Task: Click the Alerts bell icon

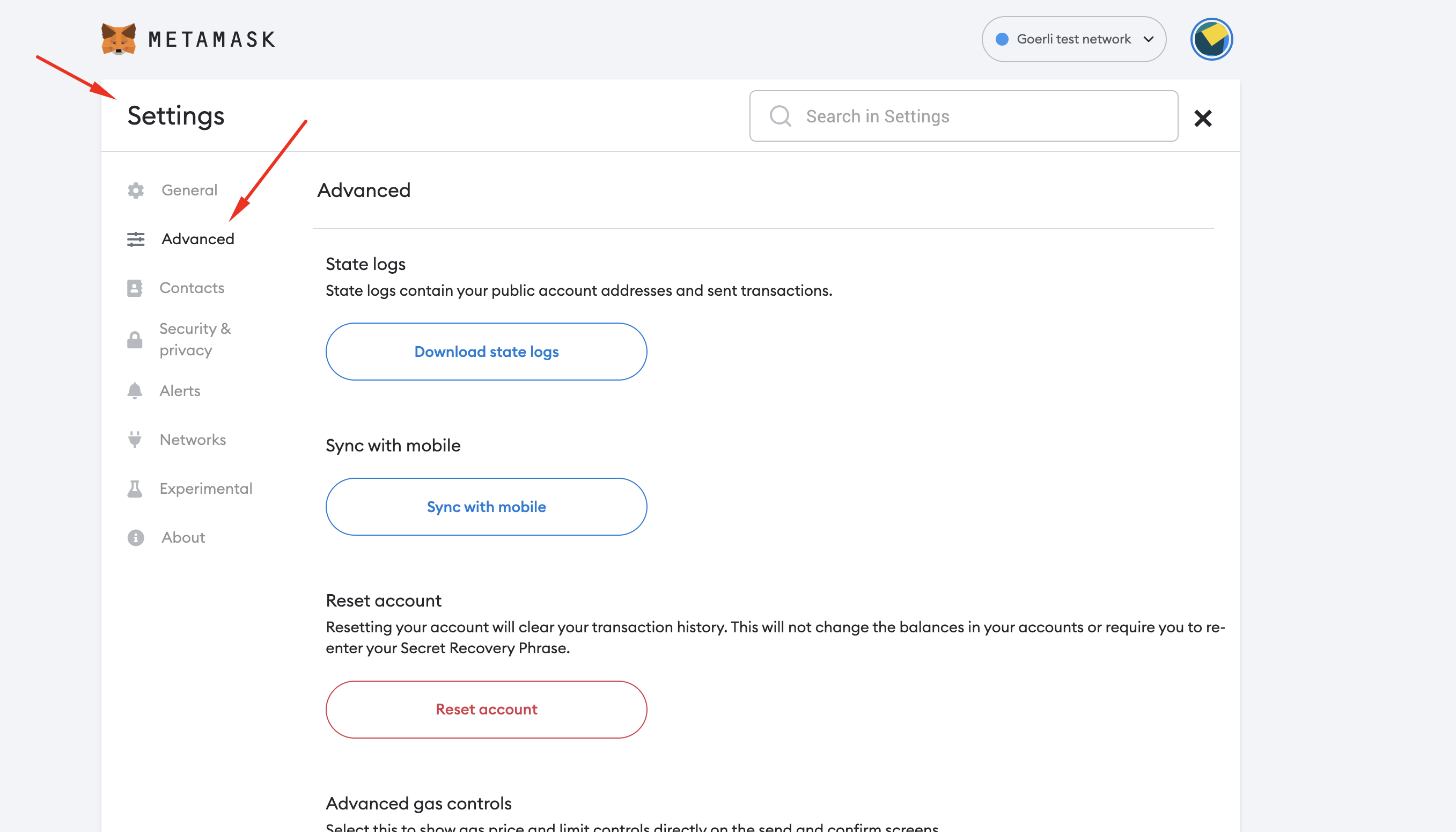Action: click(x=135, y=391)
